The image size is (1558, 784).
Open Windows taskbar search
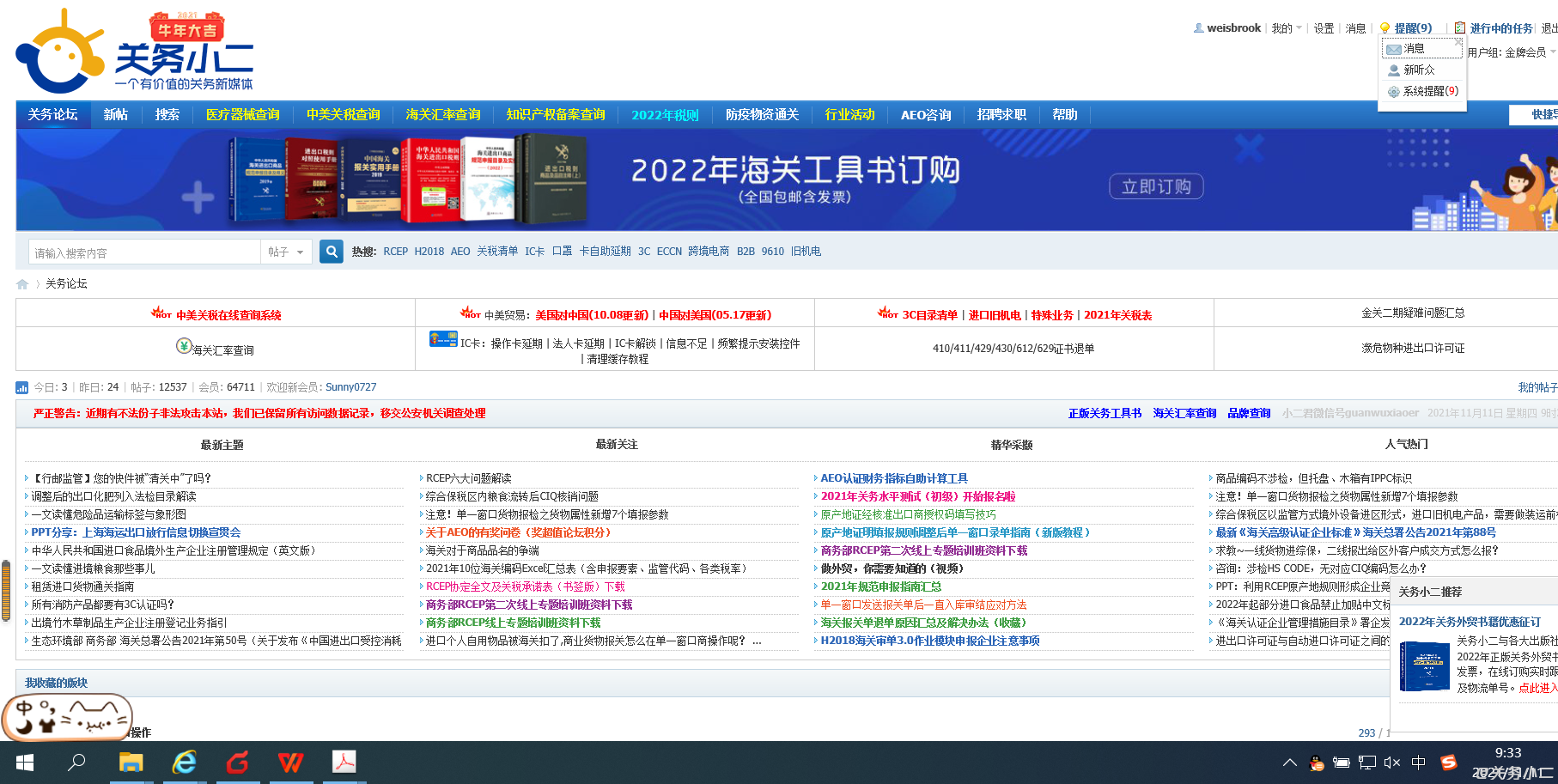(76, 762)
